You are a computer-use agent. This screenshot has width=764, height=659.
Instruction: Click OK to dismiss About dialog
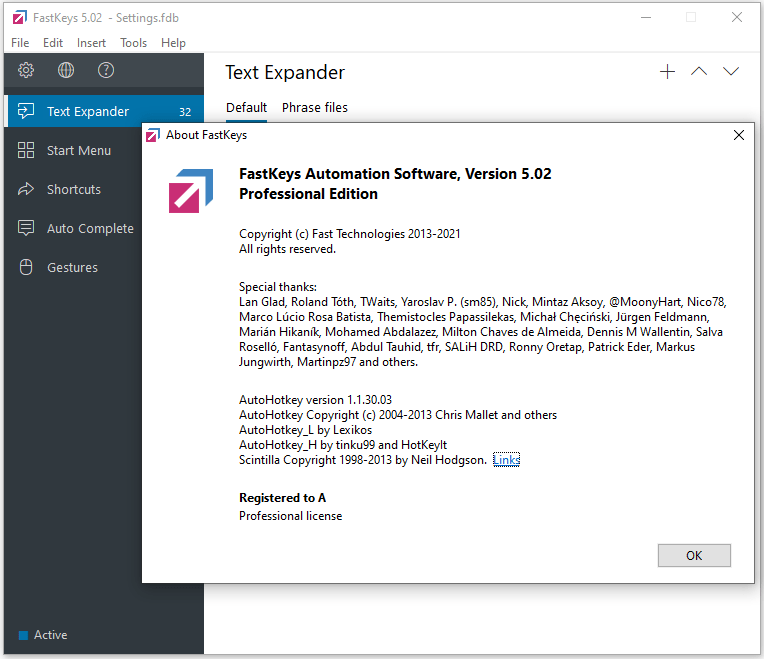tap(694, 555)
